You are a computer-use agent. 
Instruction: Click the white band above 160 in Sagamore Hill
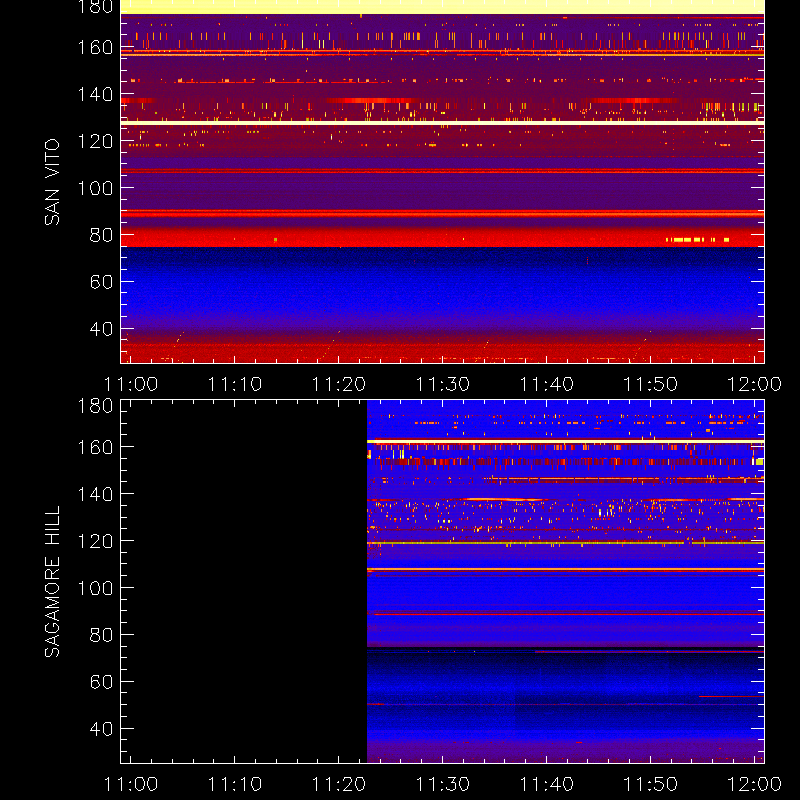coord(565,441)
